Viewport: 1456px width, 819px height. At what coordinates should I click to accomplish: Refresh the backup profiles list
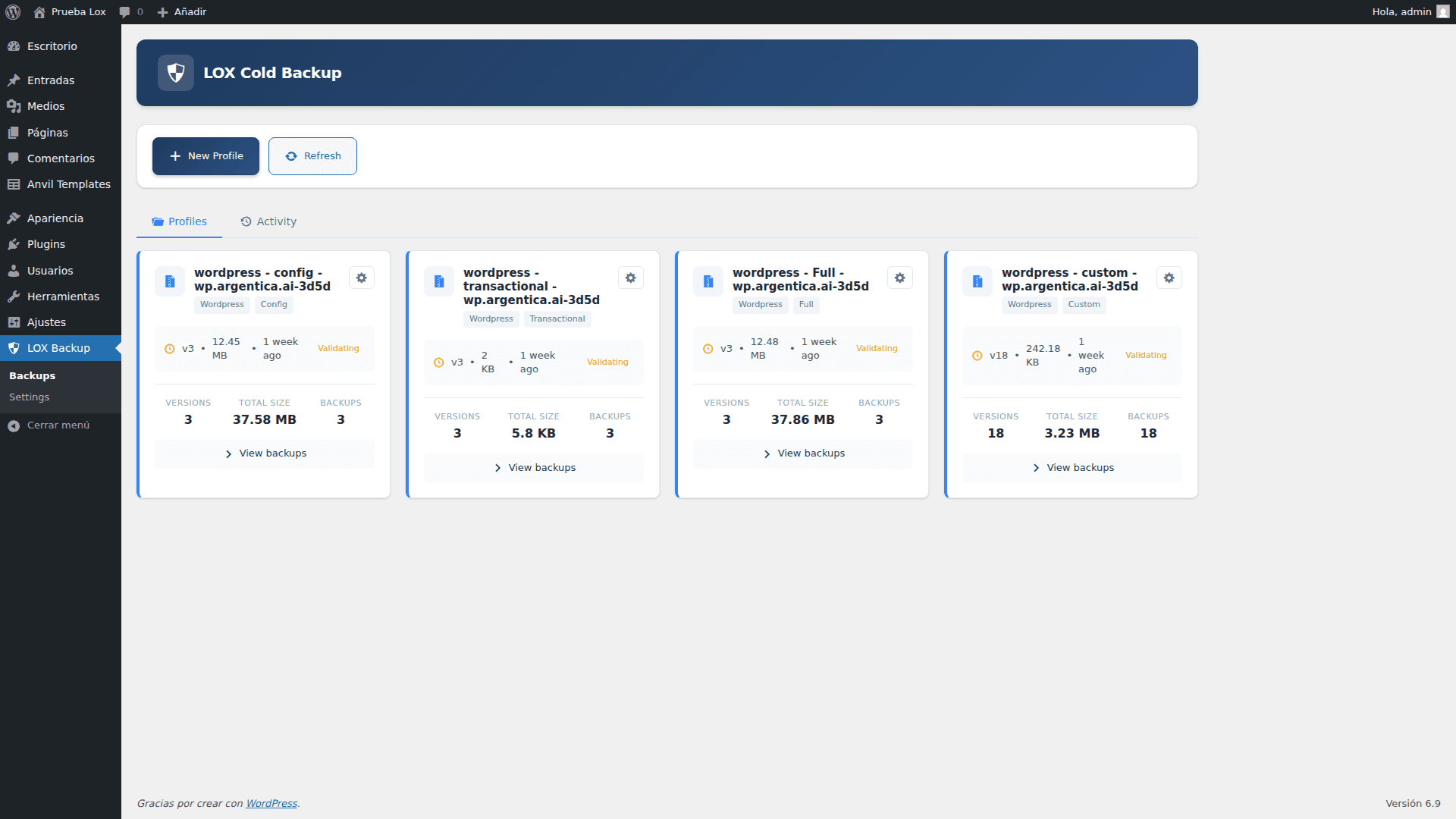312,155
